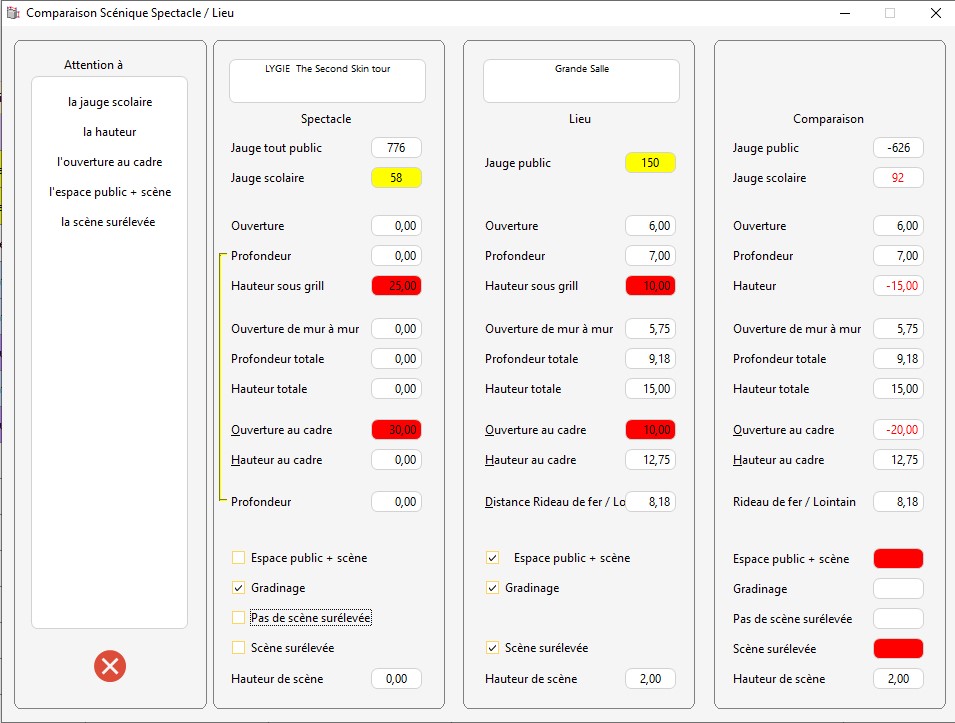This screenshot has height=723, width=955.
Task: Click the red Hauteur sous grill 25,00 field
Action: tap(396, 286)
